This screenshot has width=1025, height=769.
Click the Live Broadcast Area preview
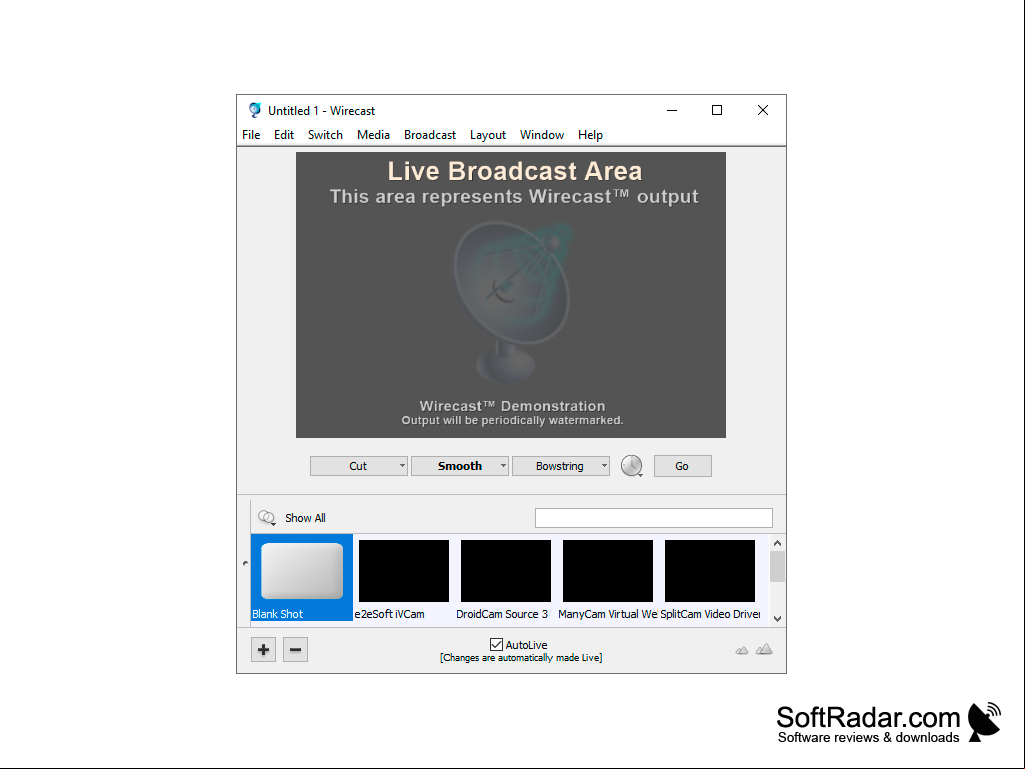tap(511, 295)
